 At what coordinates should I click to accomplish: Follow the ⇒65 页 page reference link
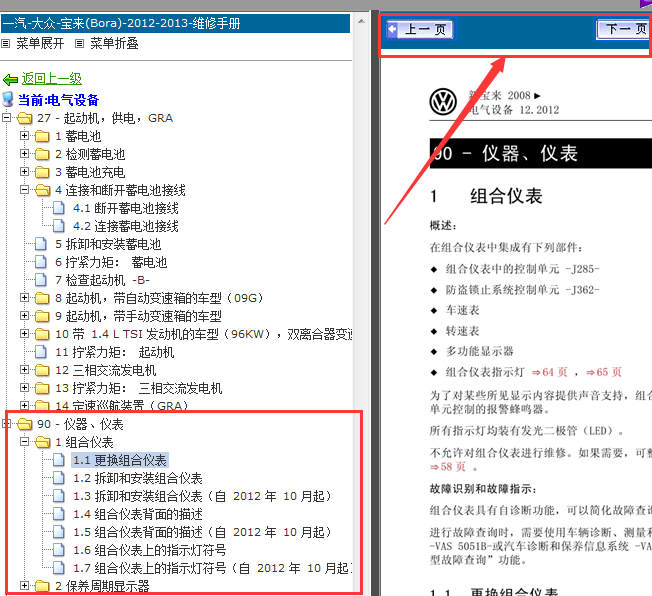coord(604,372)
